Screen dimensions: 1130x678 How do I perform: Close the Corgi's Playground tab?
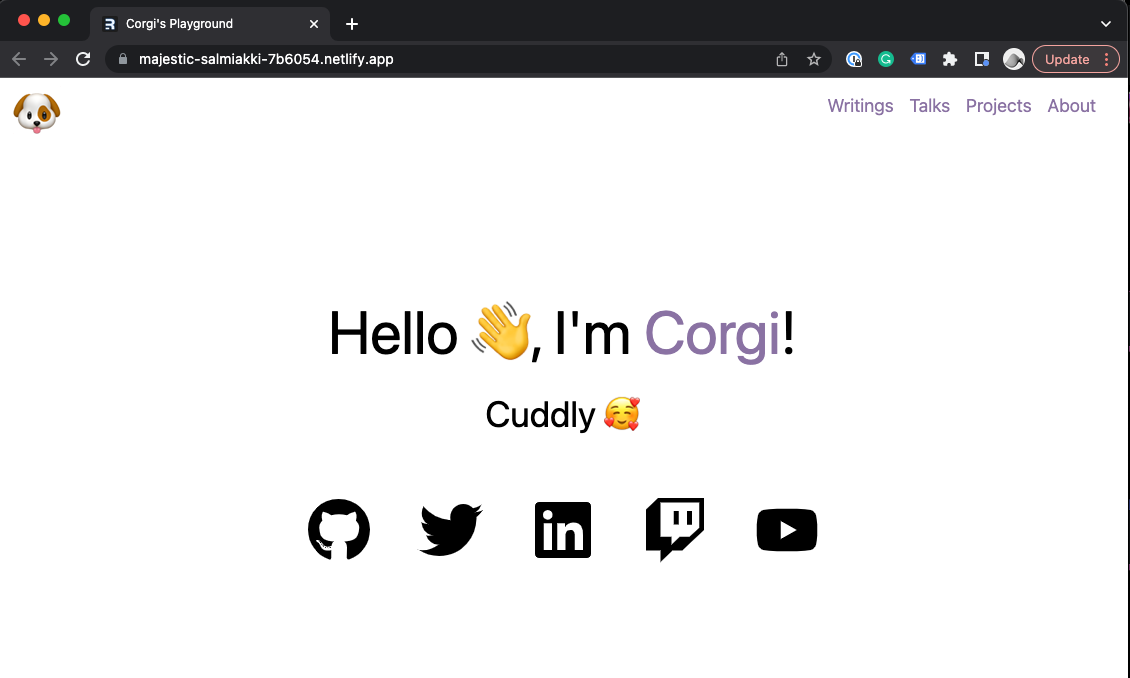[x=314, y=24]
